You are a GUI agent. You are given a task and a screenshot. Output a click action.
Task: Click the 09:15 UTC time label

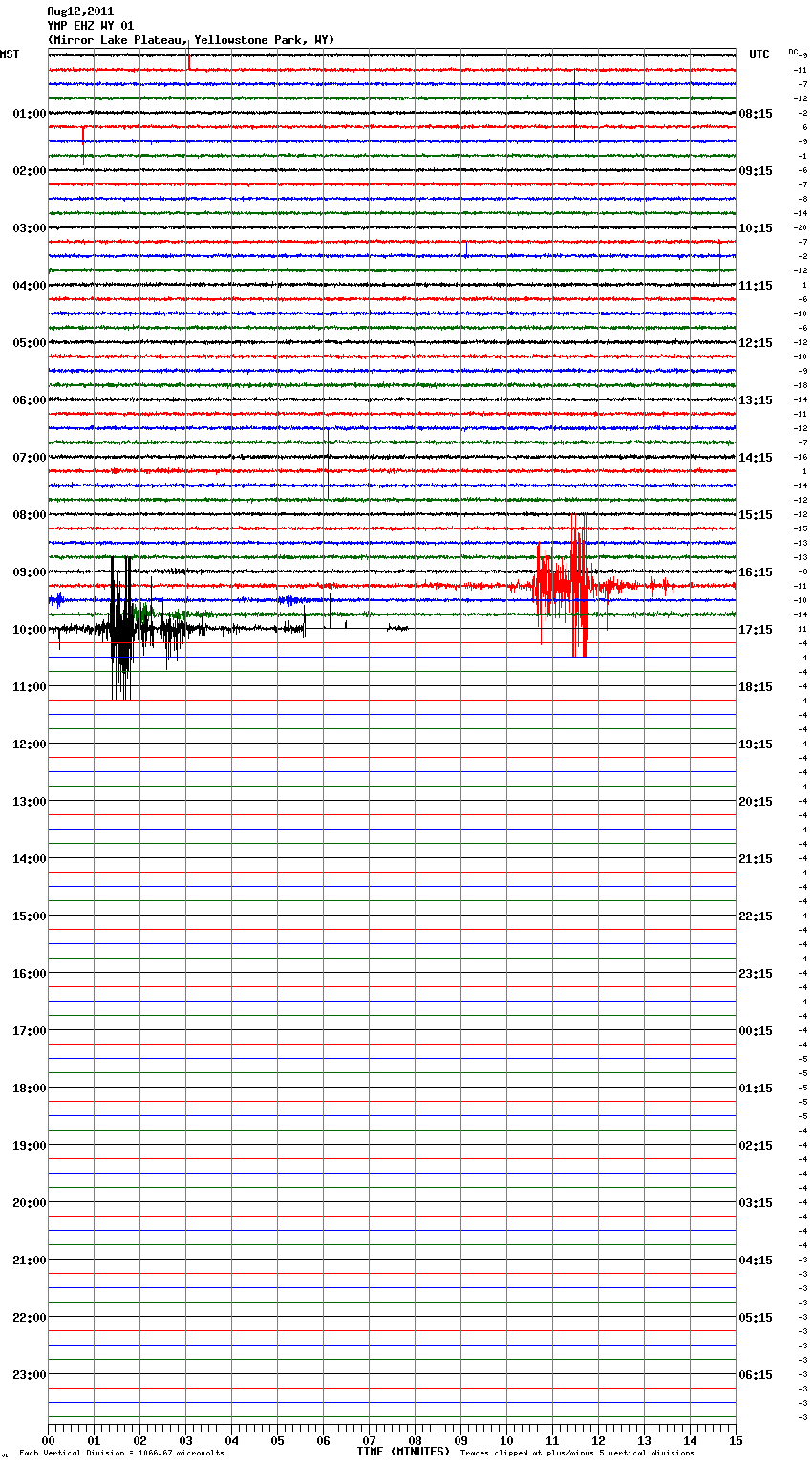coord(756,171)
